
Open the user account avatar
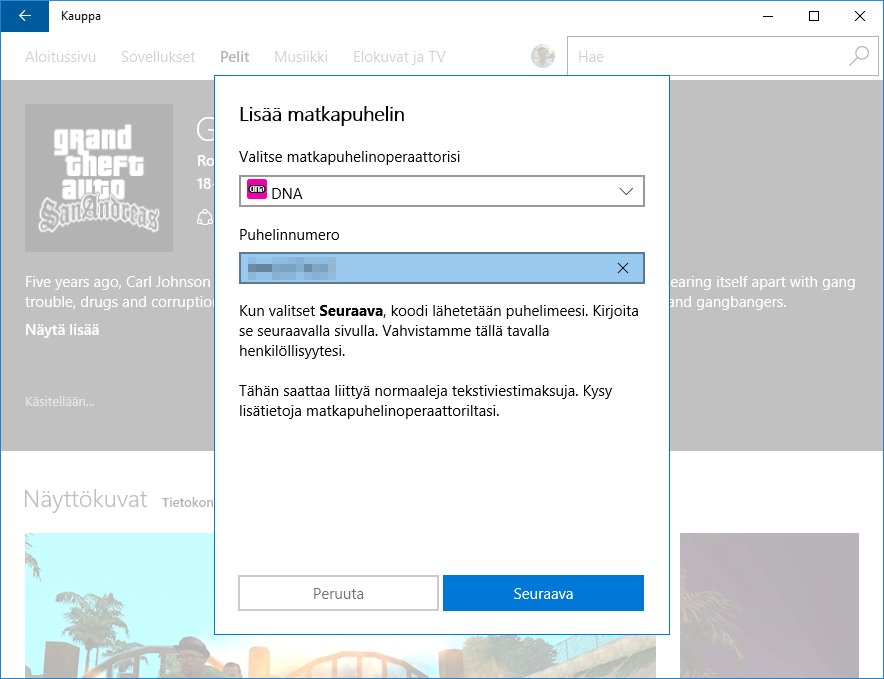pos(543,57)
